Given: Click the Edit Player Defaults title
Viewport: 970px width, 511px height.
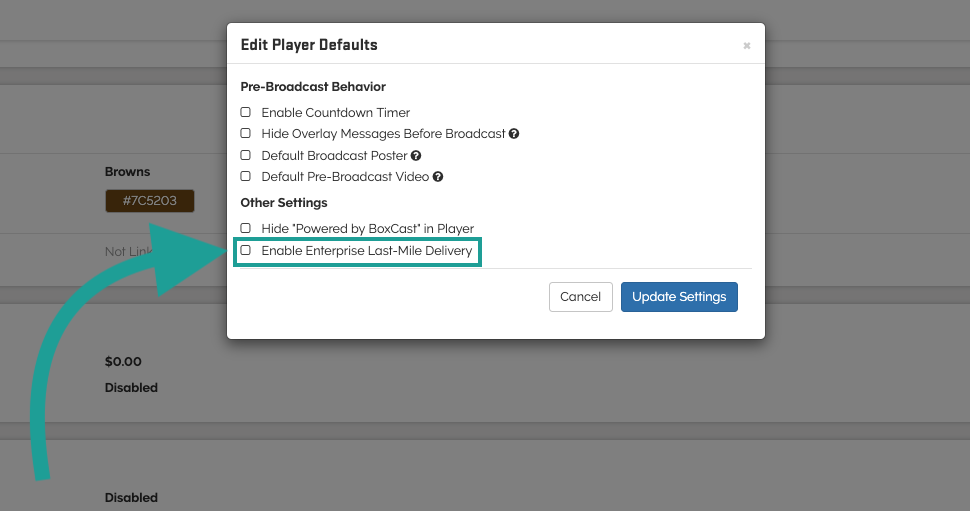Looking at the screenshot, I should click(x=309, y=45).
